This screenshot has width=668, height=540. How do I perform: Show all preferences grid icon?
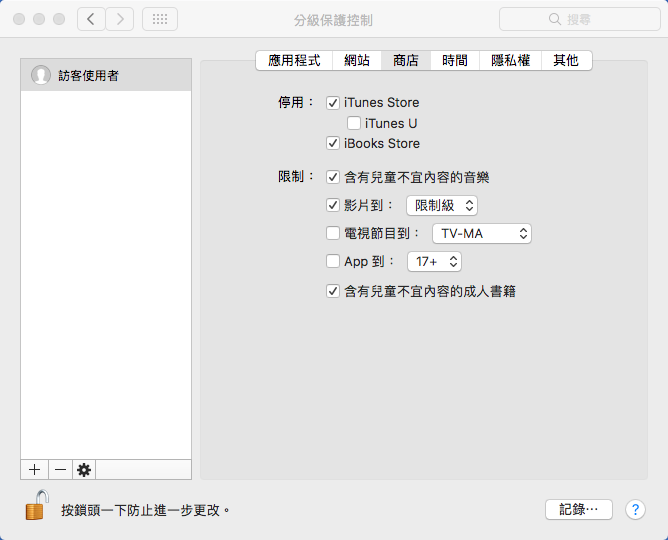(160, 19)
